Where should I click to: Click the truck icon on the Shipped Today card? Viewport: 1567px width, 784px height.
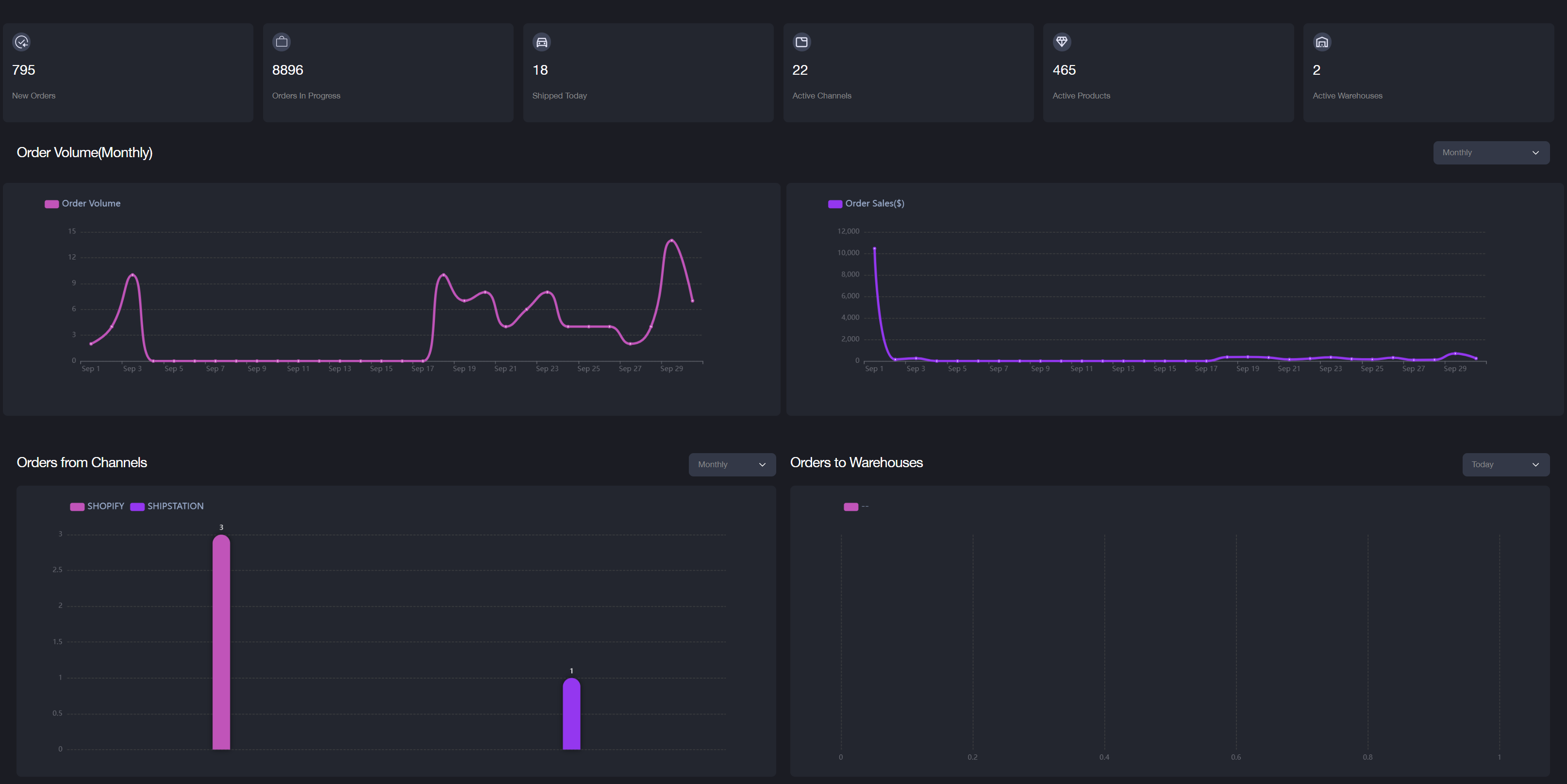click(541, 42)
